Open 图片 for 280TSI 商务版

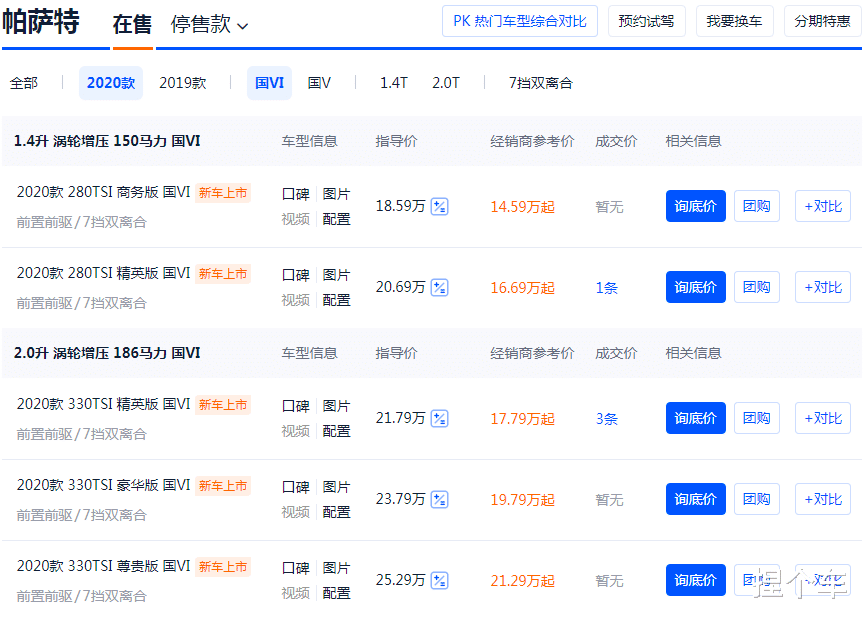tap(336, 194)
